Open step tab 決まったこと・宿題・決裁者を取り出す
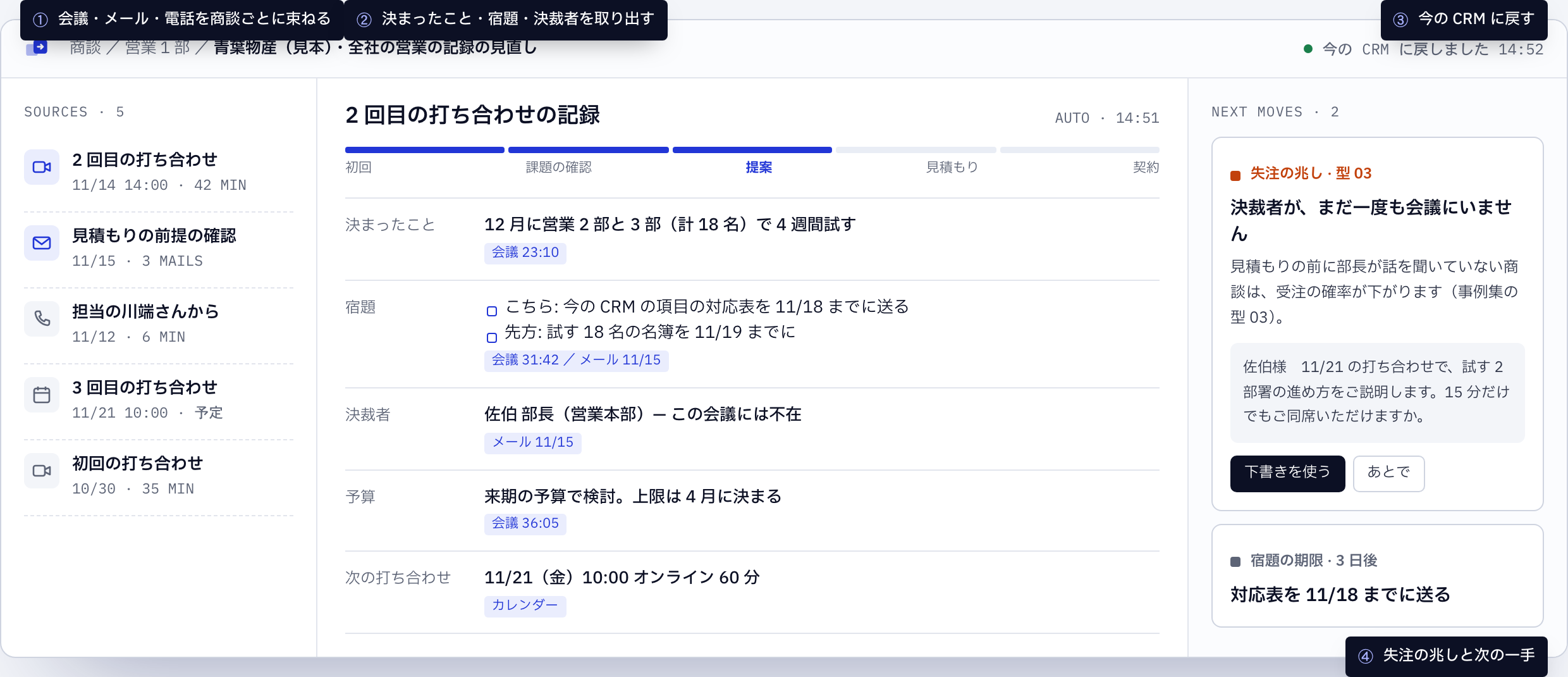1568x677 pixels. [x=506, y=19]
